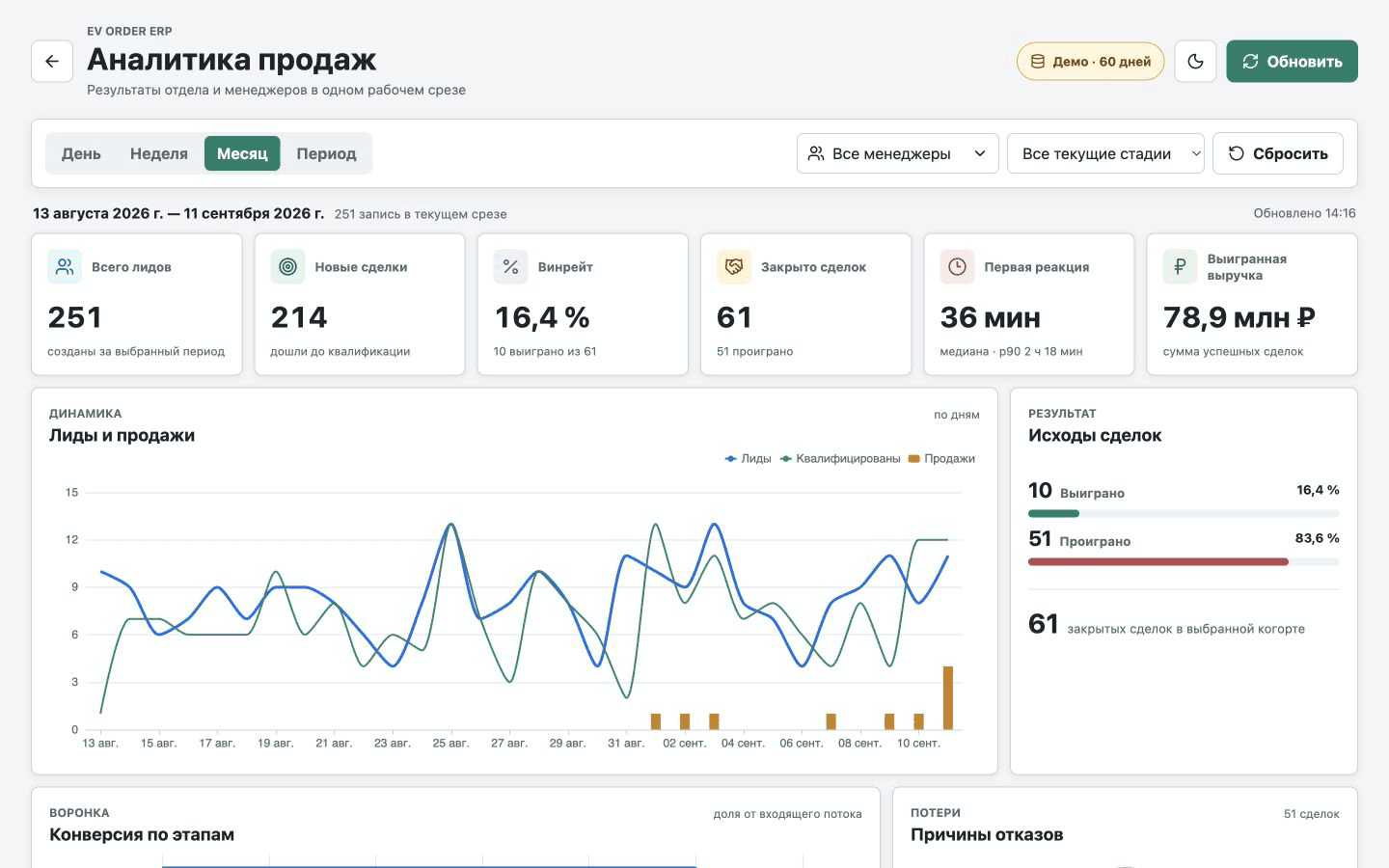Toggle the Лиды series in chart legend
The height and width of the screenshot is (868, 1389).
coord(748,458)
